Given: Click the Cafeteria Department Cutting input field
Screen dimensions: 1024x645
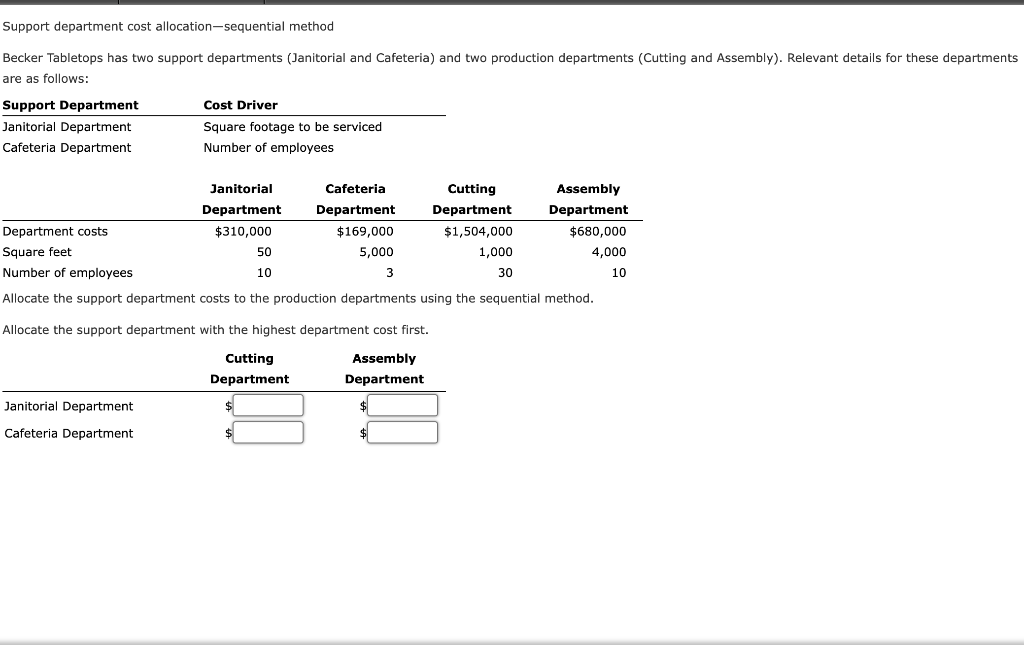Looking at the screenshot, I should point(266,432).
